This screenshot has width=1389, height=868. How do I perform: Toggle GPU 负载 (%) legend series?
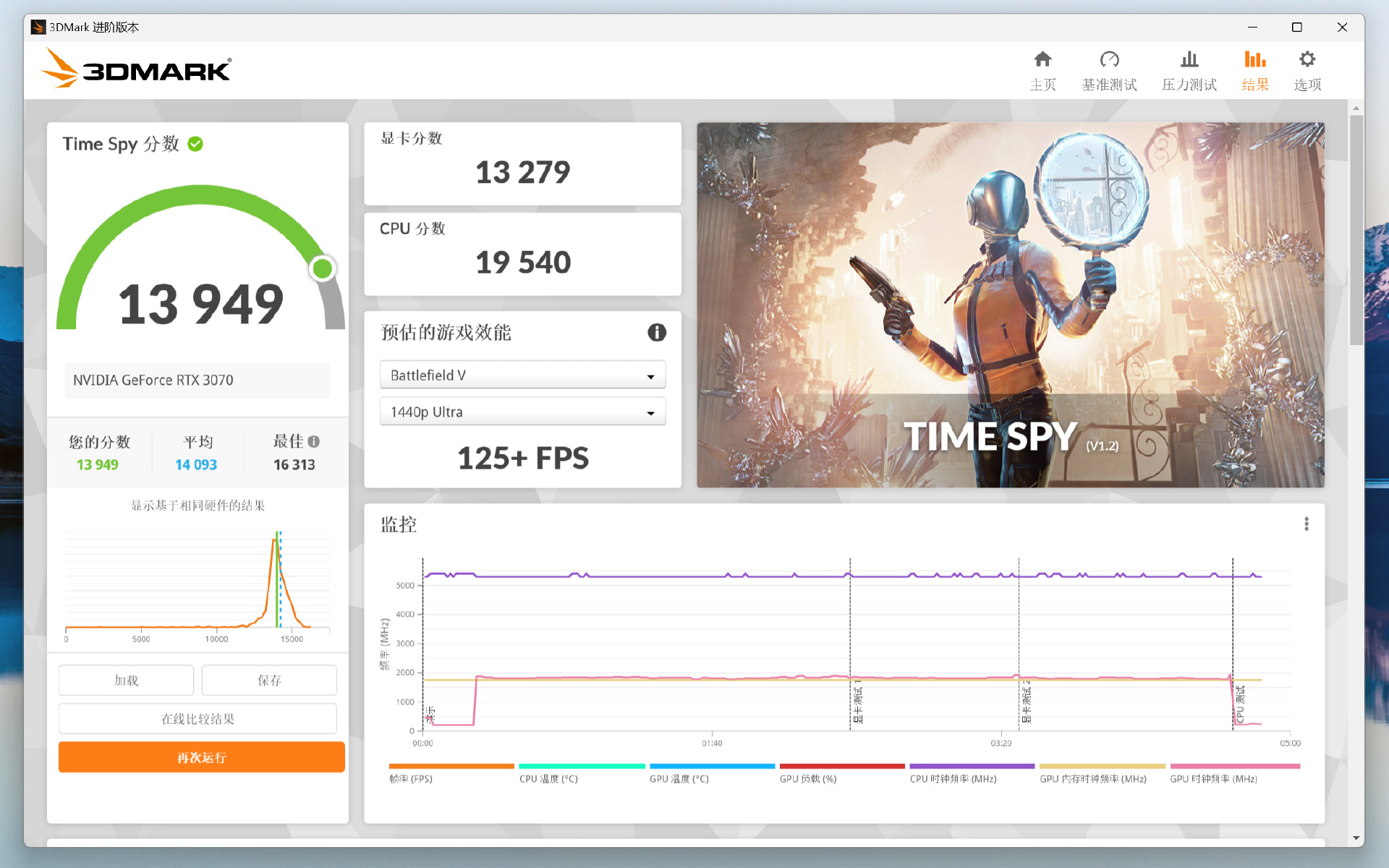point(807,779)
